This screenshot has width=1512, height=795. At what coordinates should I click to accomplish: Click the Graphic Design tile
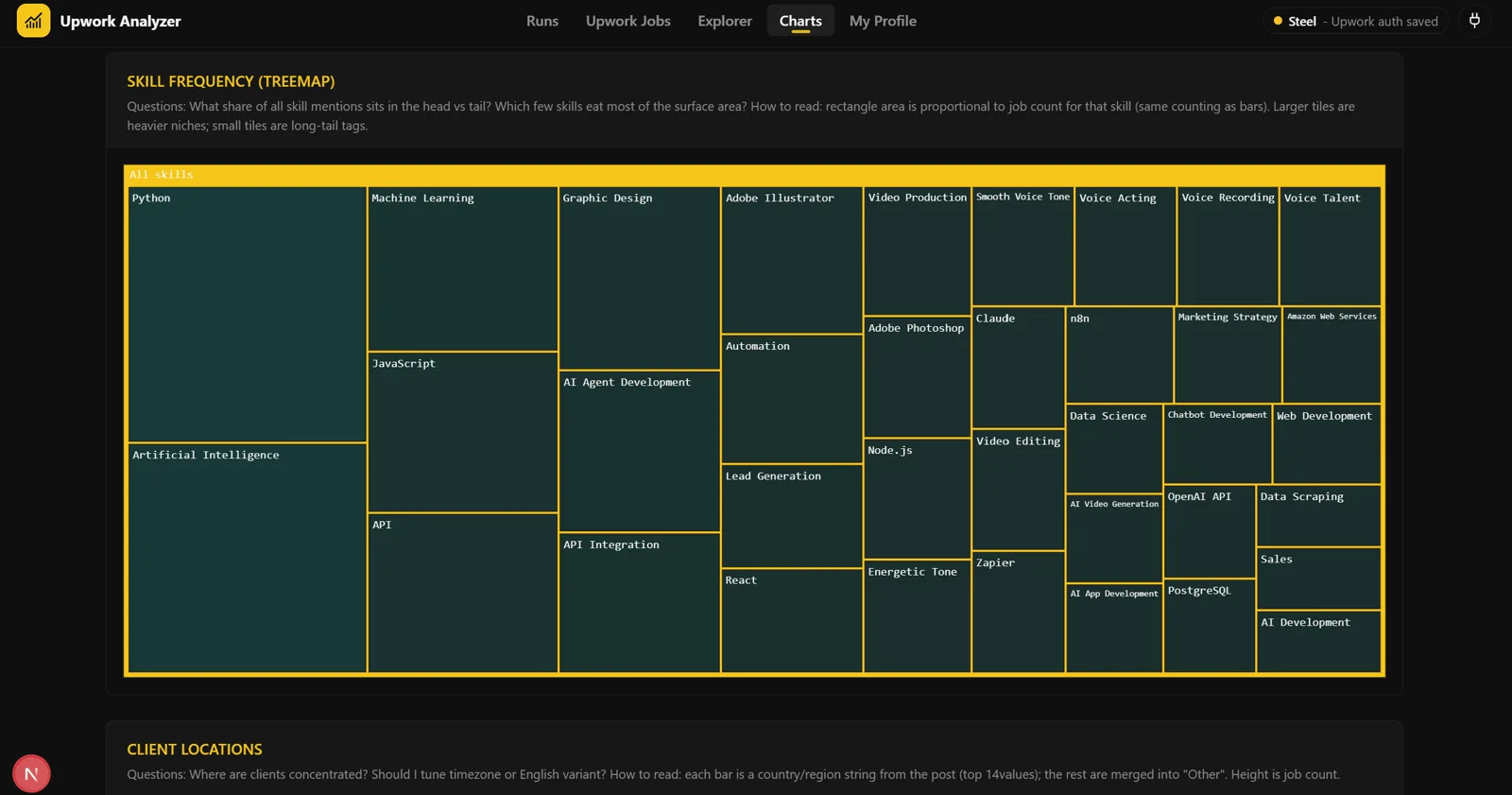640,279
